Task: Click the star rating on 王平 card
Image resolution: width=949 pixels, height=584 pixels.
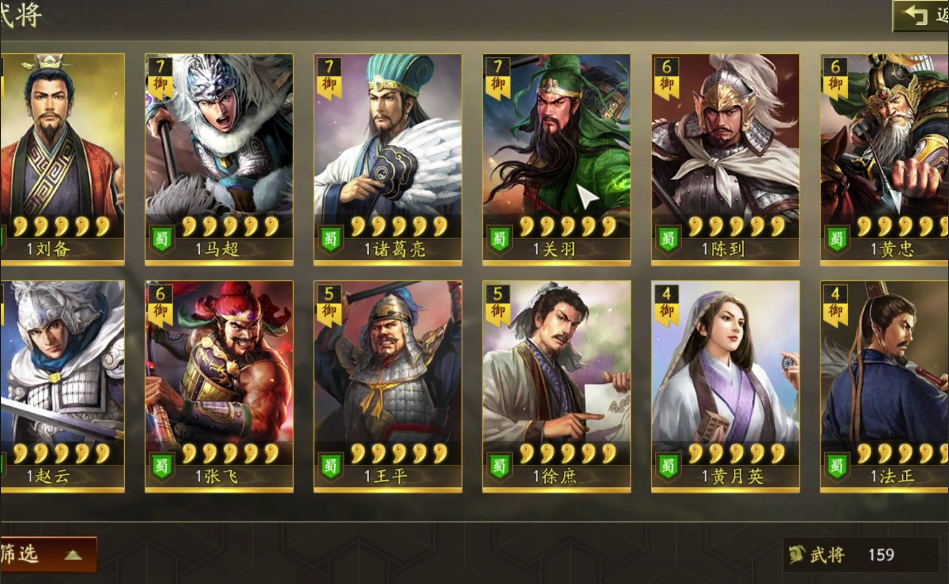Action: click(399, 453)
